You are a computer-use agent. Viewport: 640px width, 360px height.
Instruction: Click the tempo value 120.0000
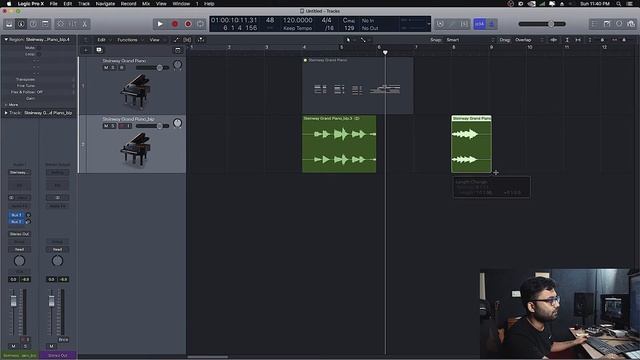298,20
